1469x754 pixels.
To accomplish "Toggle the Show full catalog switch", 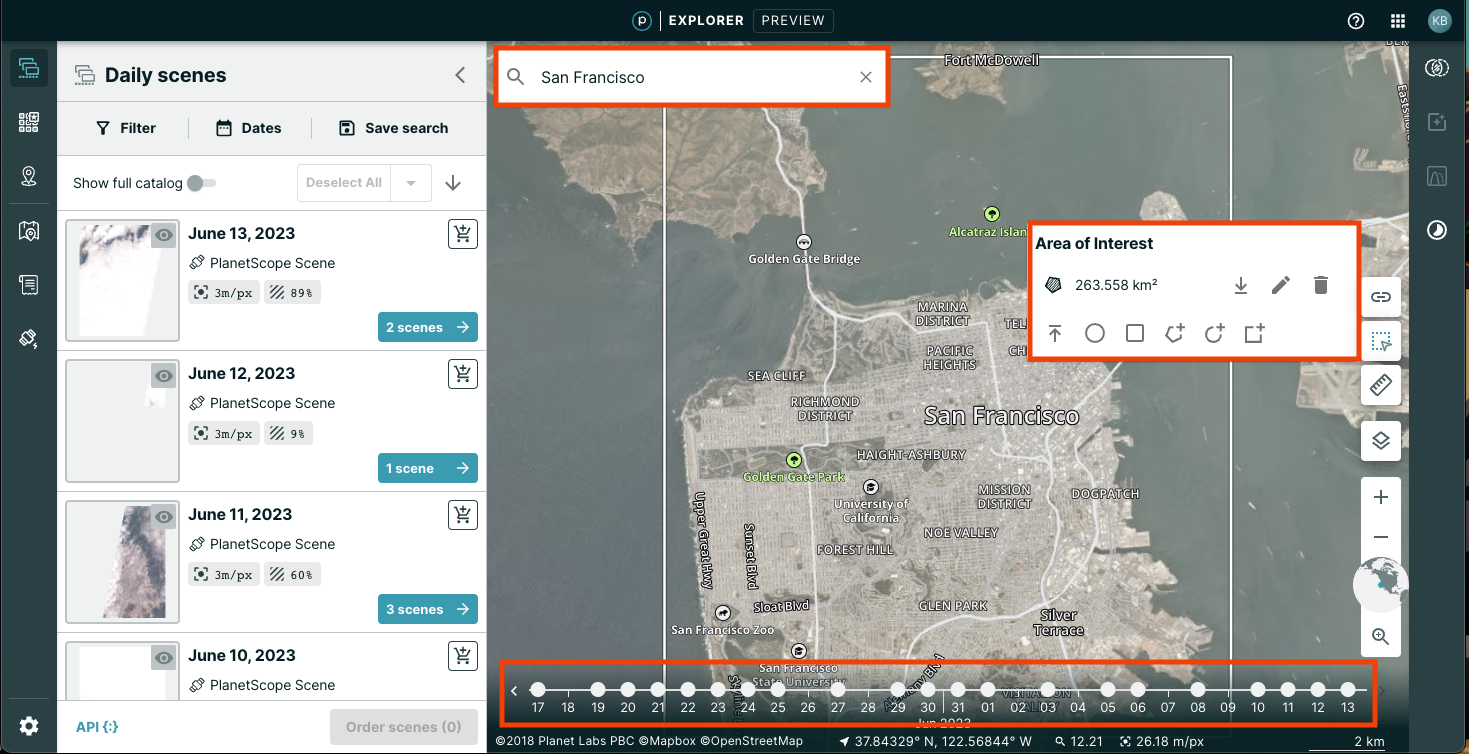I will [201, 183].
